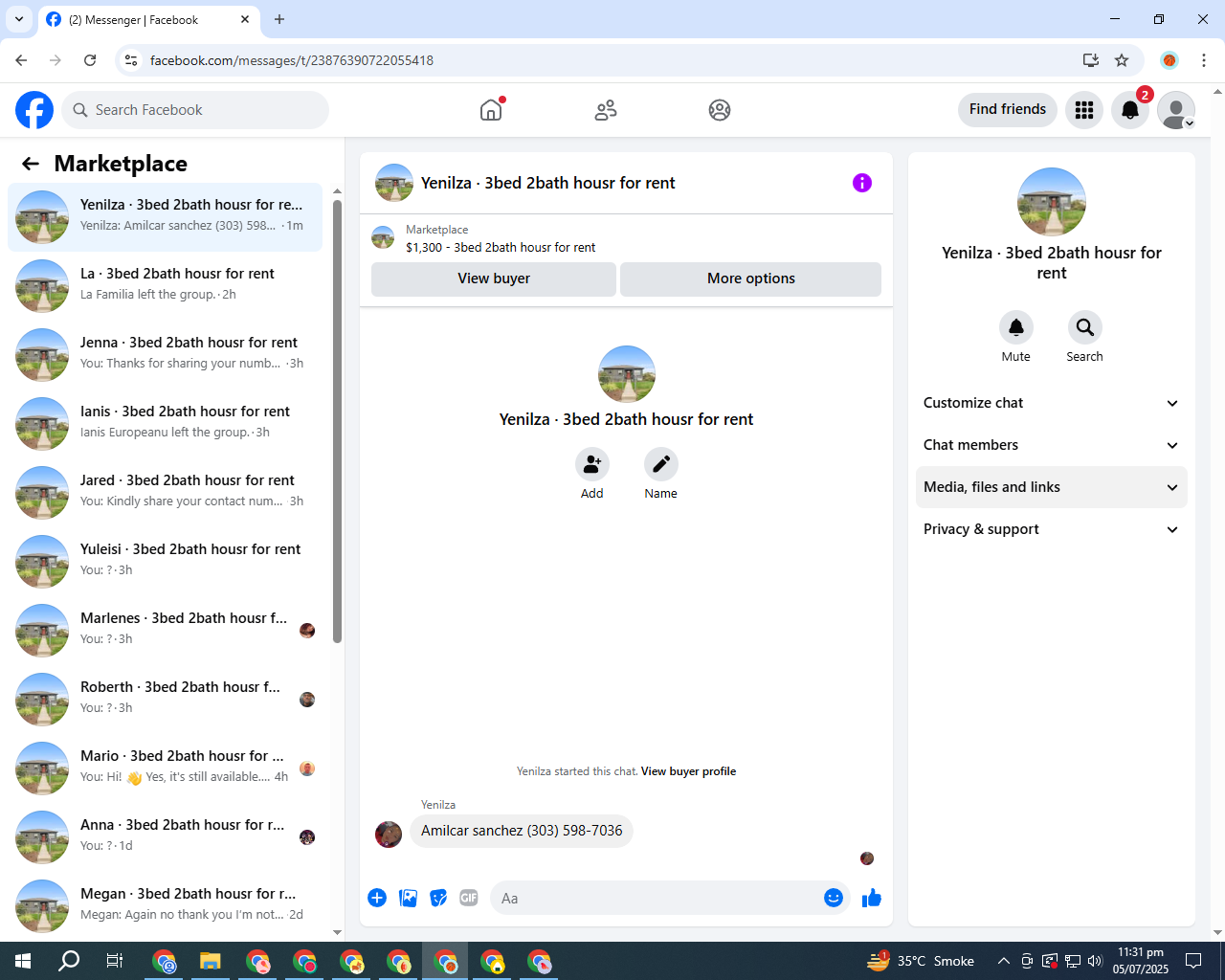Click in the Search Facebook field

click(x=195, y=110)
